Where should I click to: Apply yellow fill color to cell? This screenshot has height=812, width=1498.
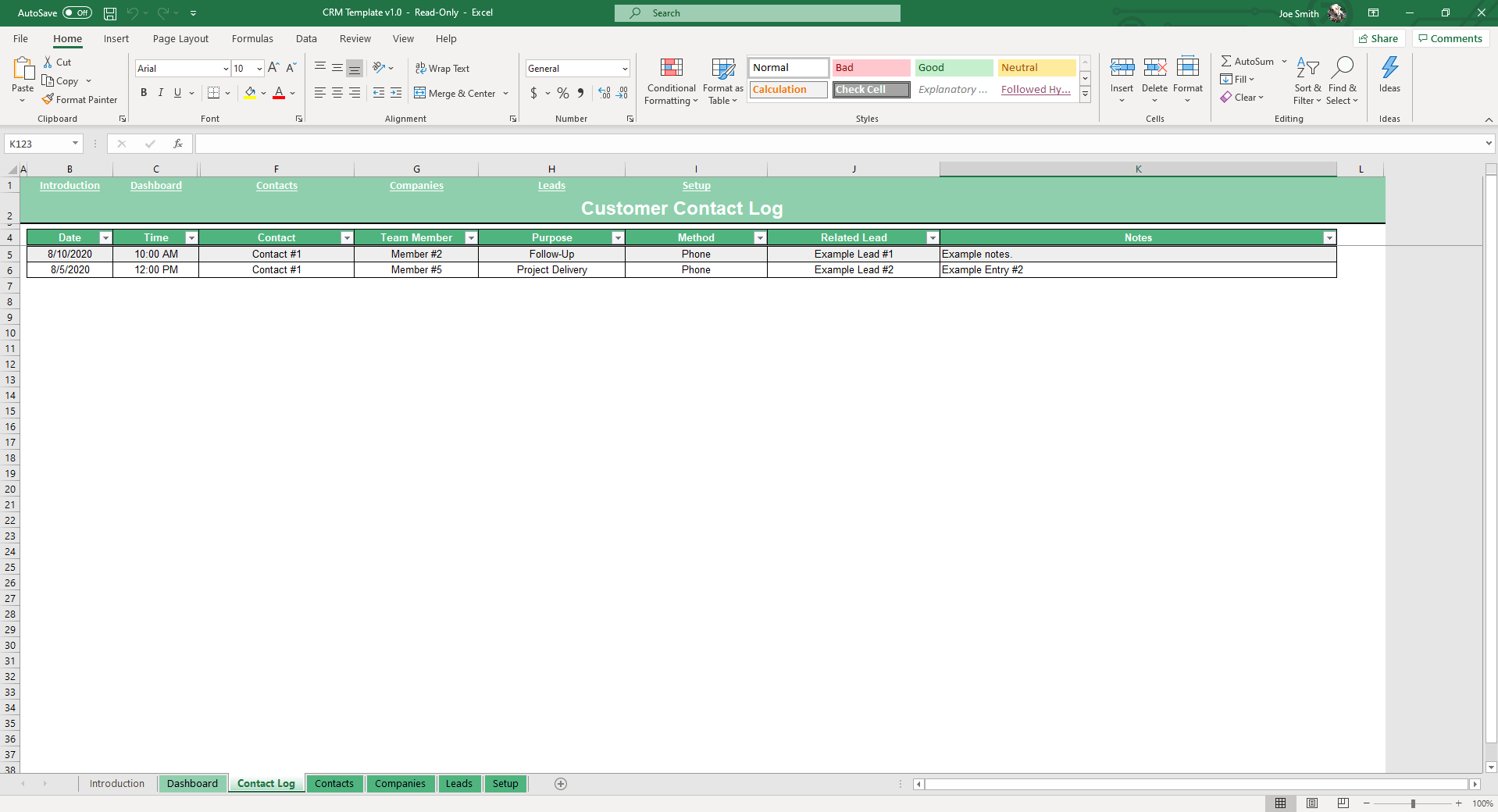[250, 94]
